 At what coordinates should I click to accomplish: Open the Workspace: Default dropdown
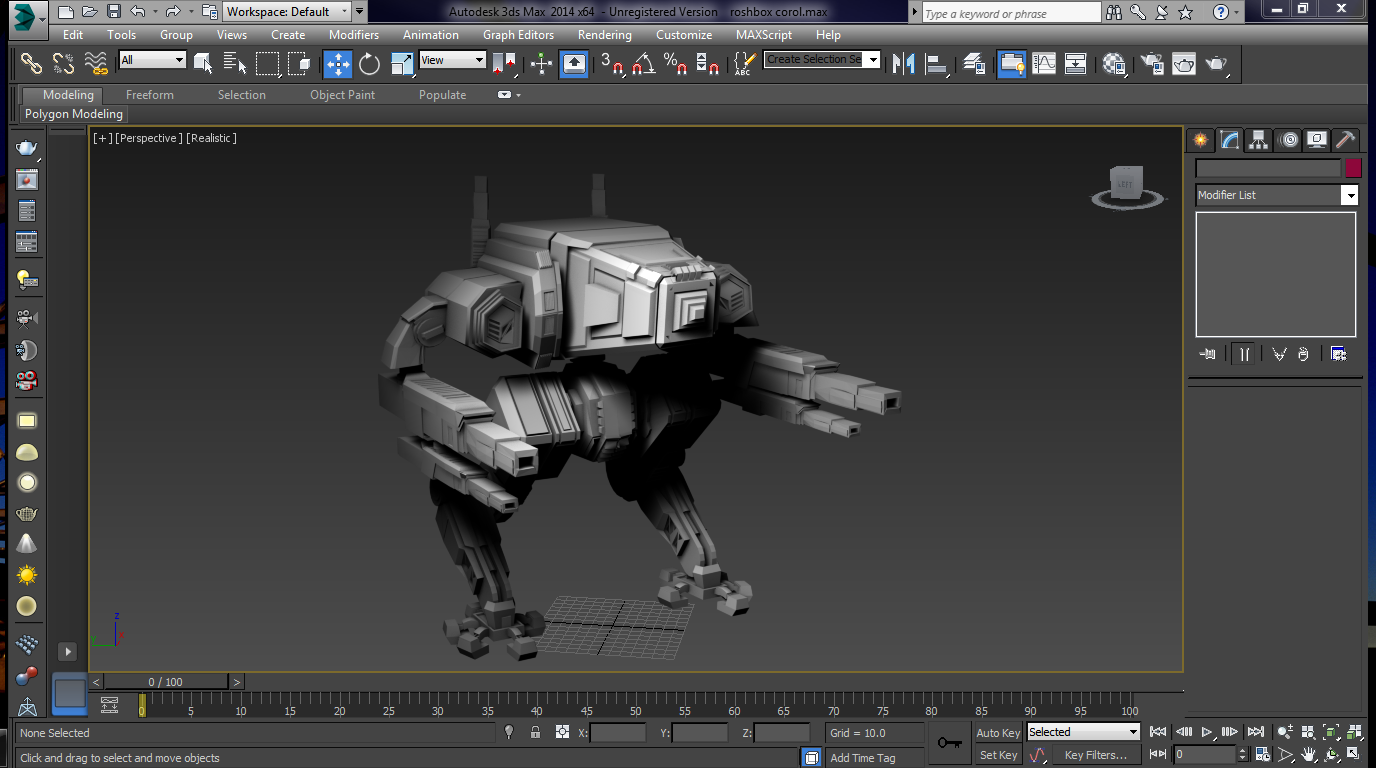click(286, 12)
